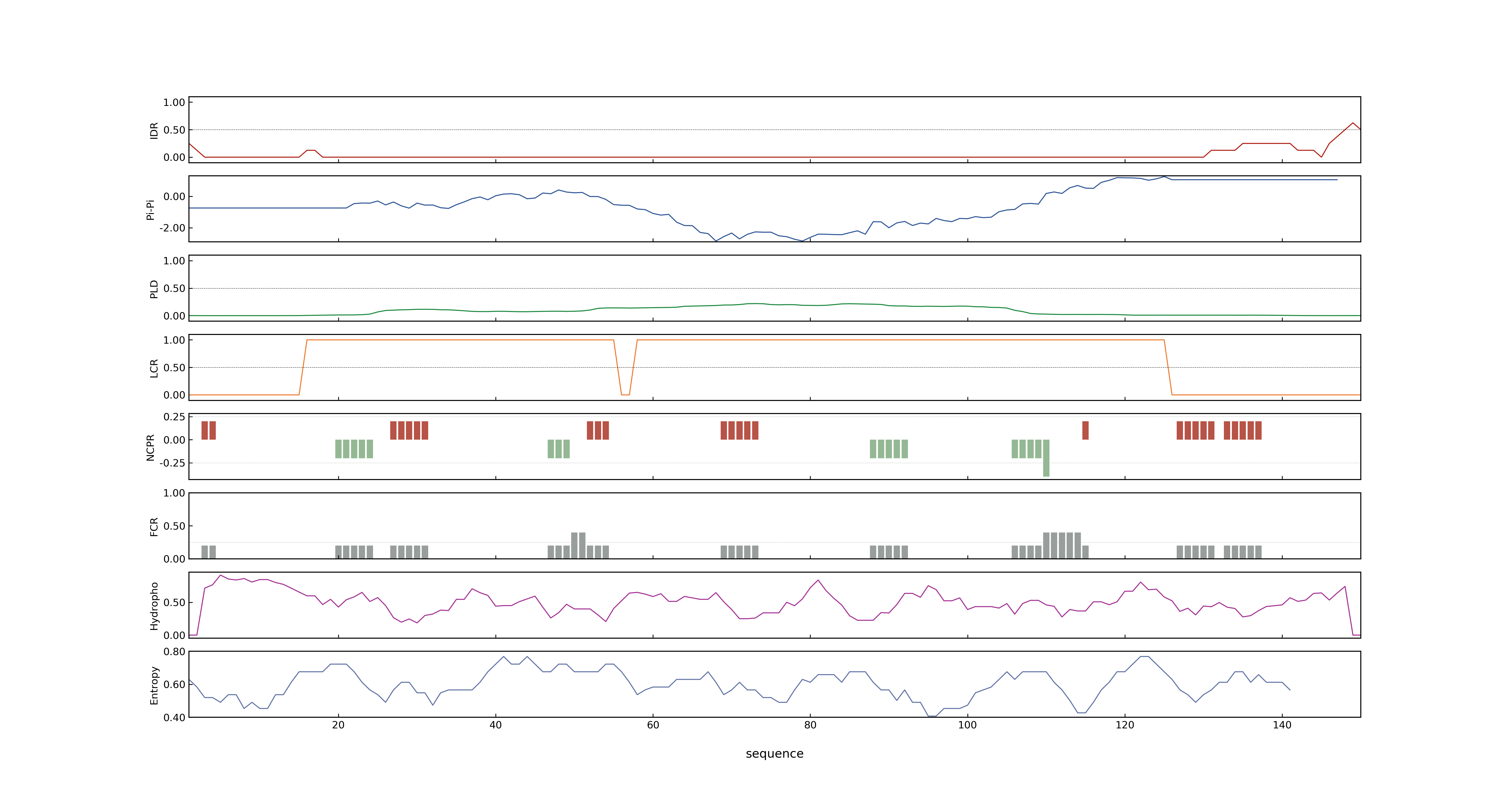Click x-axis tick label 140
The height and width of the screenshot is (806, 1512).
1282,725
